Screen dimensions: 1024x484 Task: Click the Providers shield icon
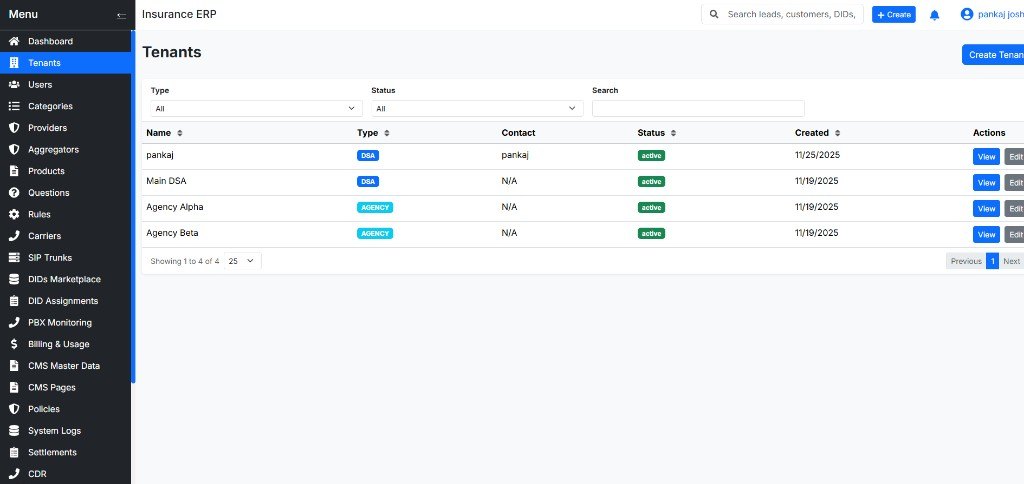14,127
